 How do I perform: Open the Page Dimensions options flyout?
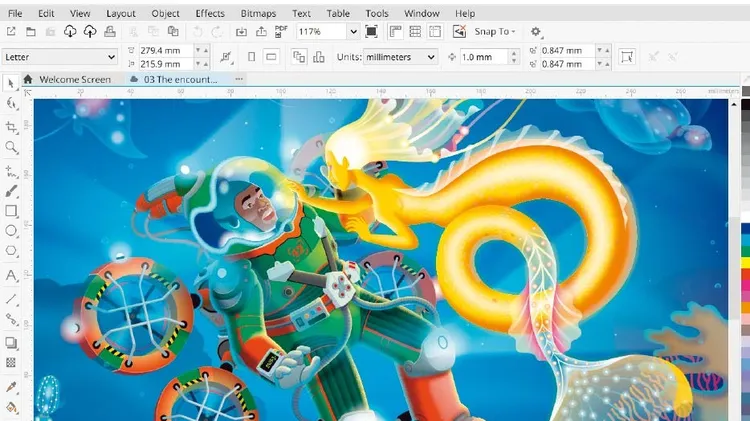[x=226, y=57]
